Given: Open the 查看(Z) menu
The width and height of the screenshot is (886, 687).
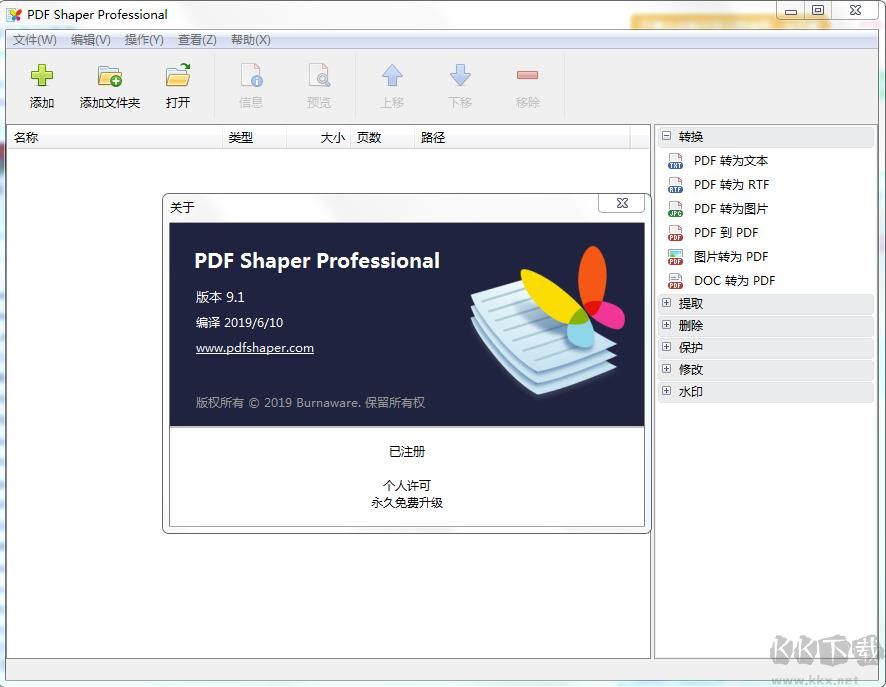Looking at the screenshot, I should point(197,40).
